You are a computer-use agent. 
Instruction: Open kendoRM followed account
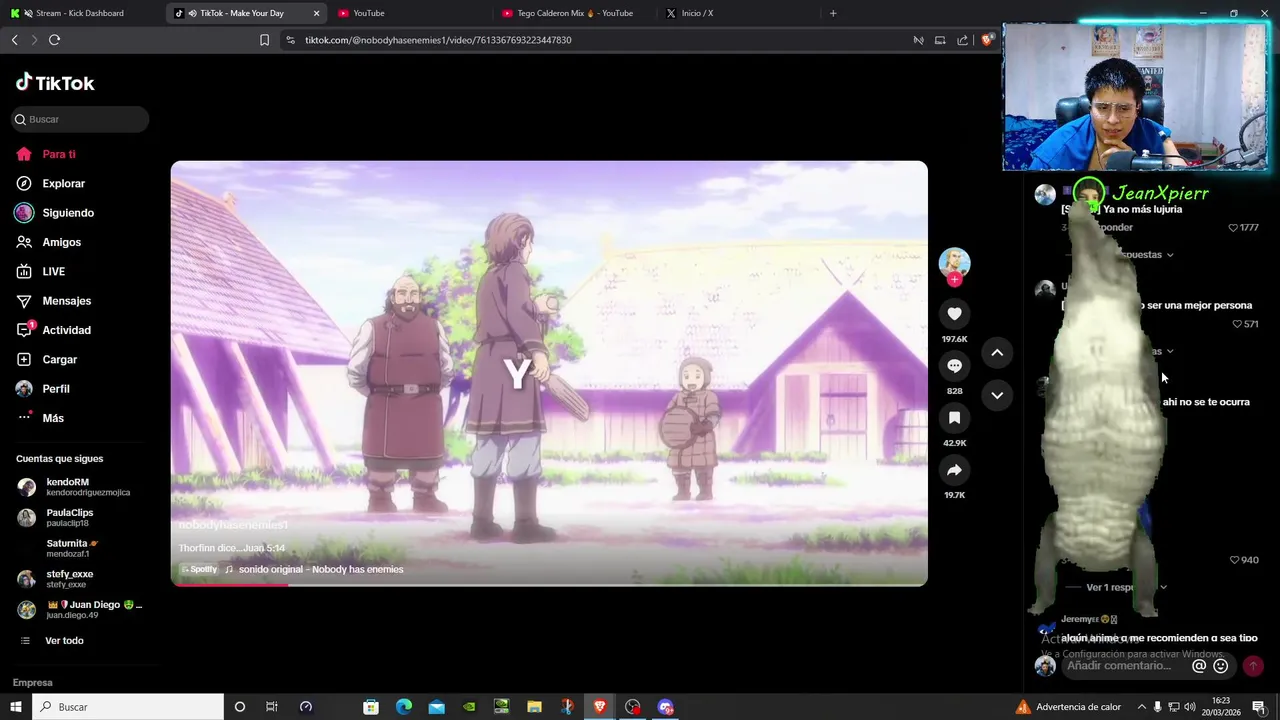click(x=78, y=487)
